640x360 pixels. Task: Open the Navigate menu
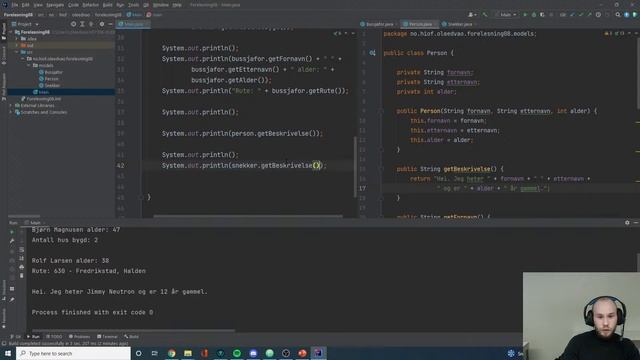(x=55, y=5)
